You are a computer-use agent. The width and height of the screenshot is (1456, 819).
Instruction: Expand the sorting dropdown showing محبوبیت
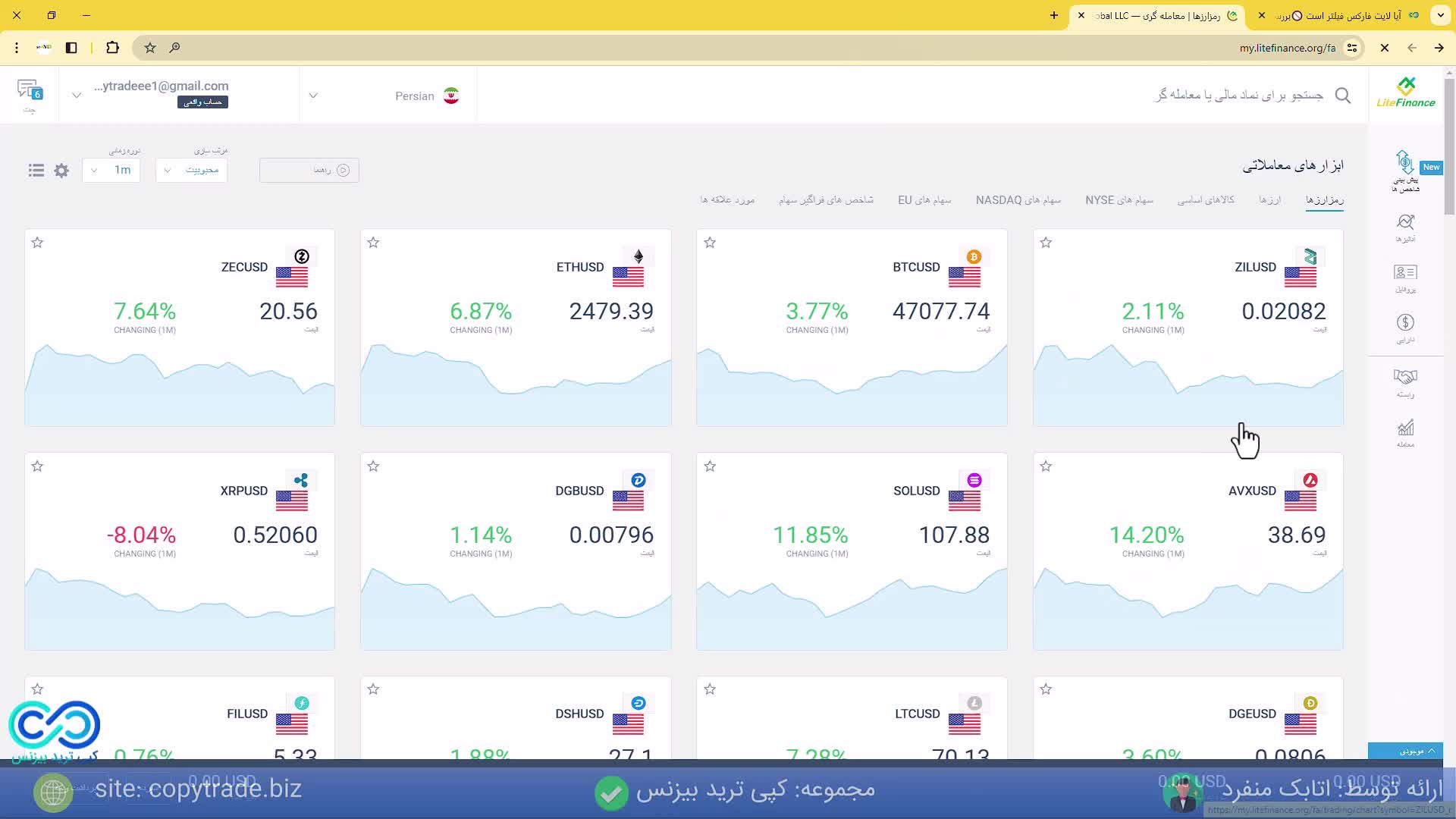[x=191, y=170]
